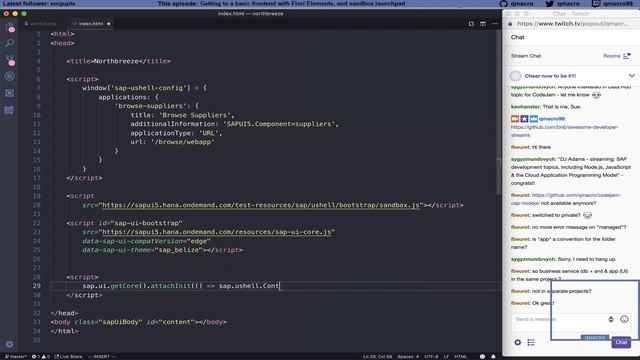The image size is (640, 360).
Task: Split the editor to the right
Action: [483, 24]
